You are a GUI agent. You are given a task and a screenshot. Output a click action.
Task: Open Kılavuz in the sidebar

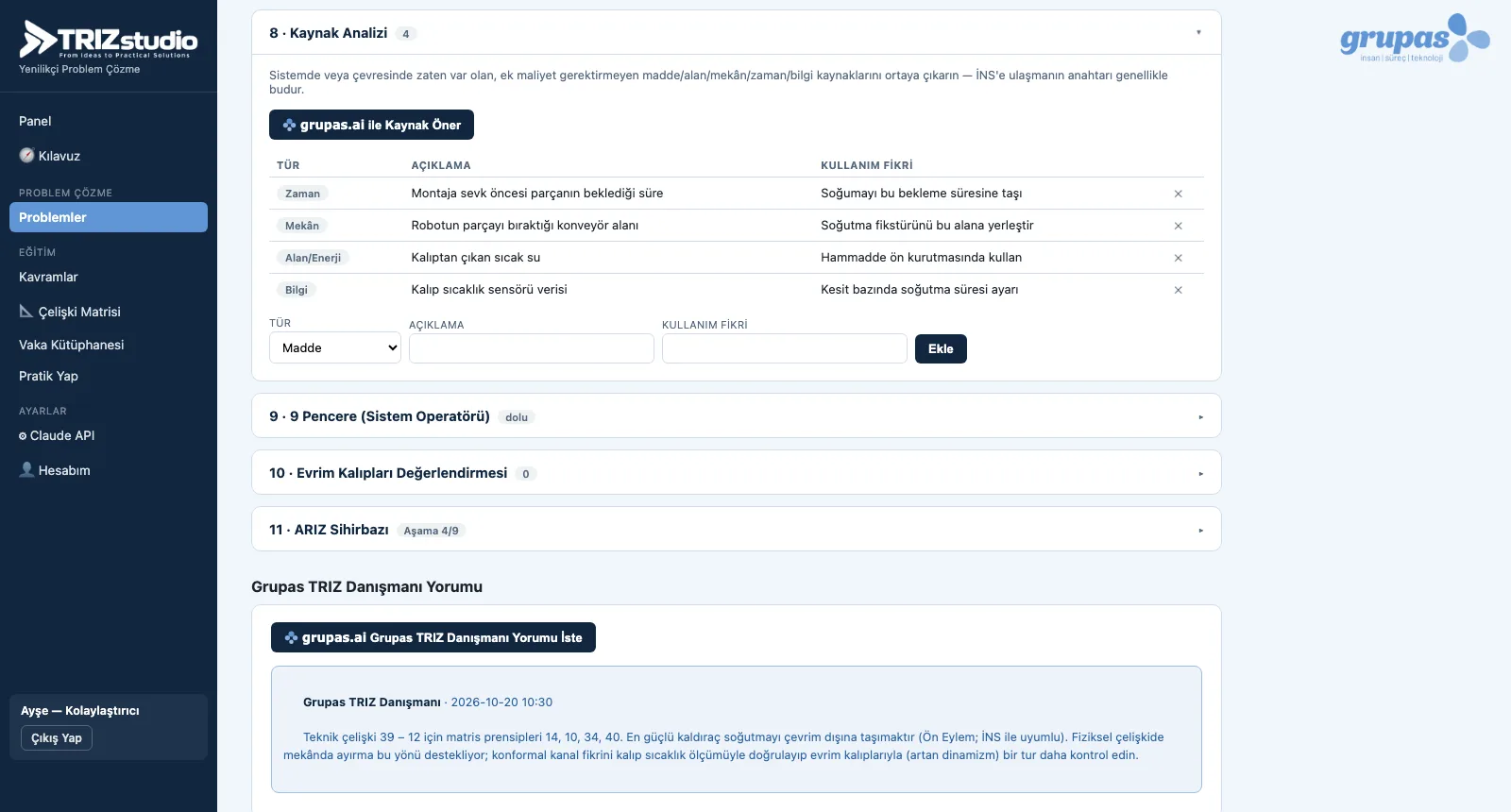pyautogui.click(x=109, y=156)
